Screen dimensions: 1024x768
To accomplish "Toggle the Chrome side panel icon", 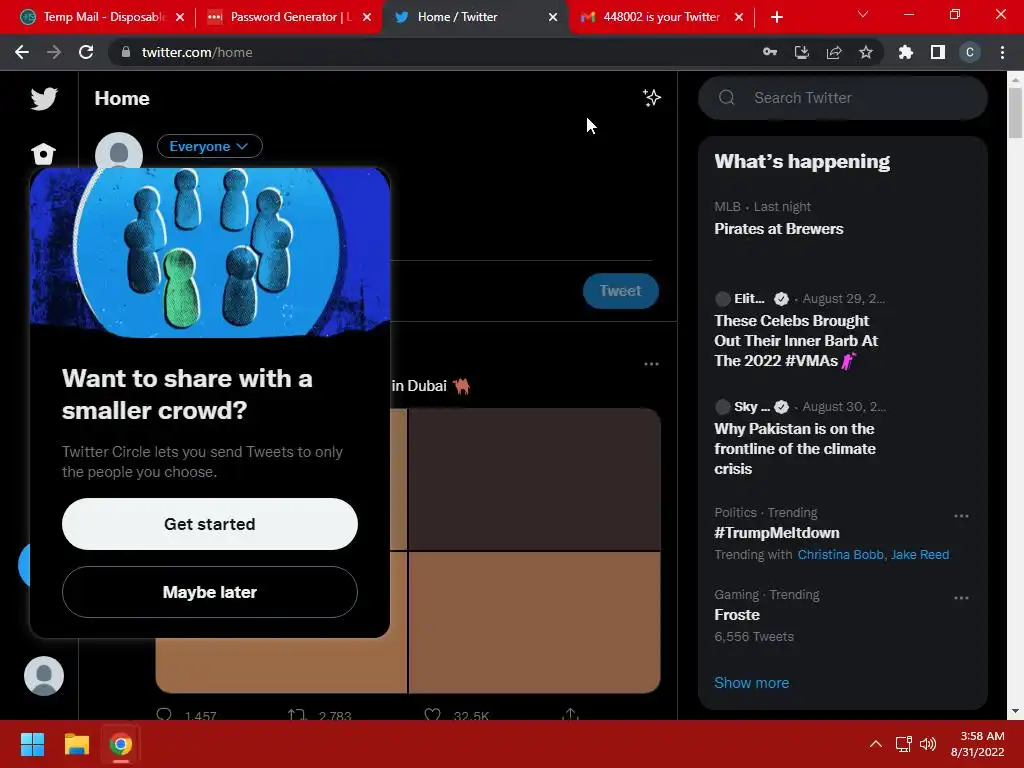I will pos(938,52).
